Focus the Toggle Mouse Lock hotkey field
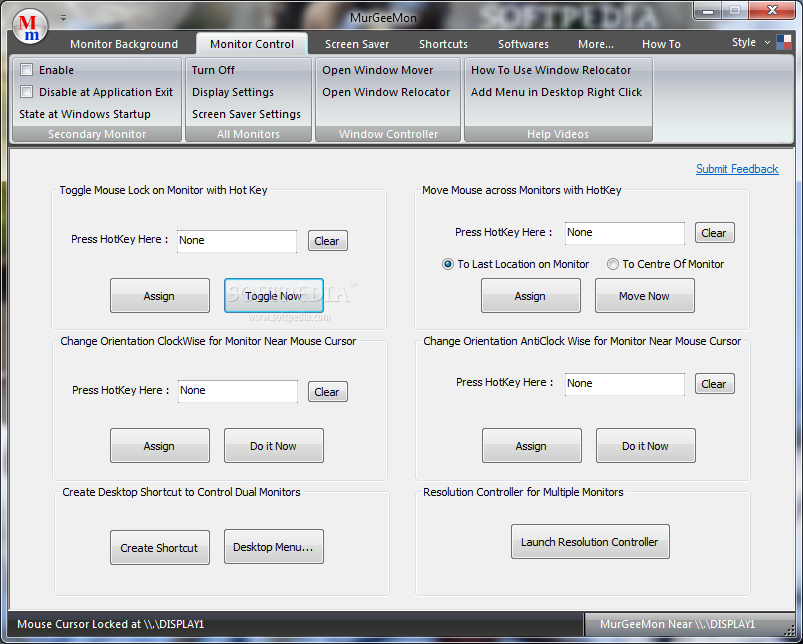Screen dimensions: 803x644 237,241
